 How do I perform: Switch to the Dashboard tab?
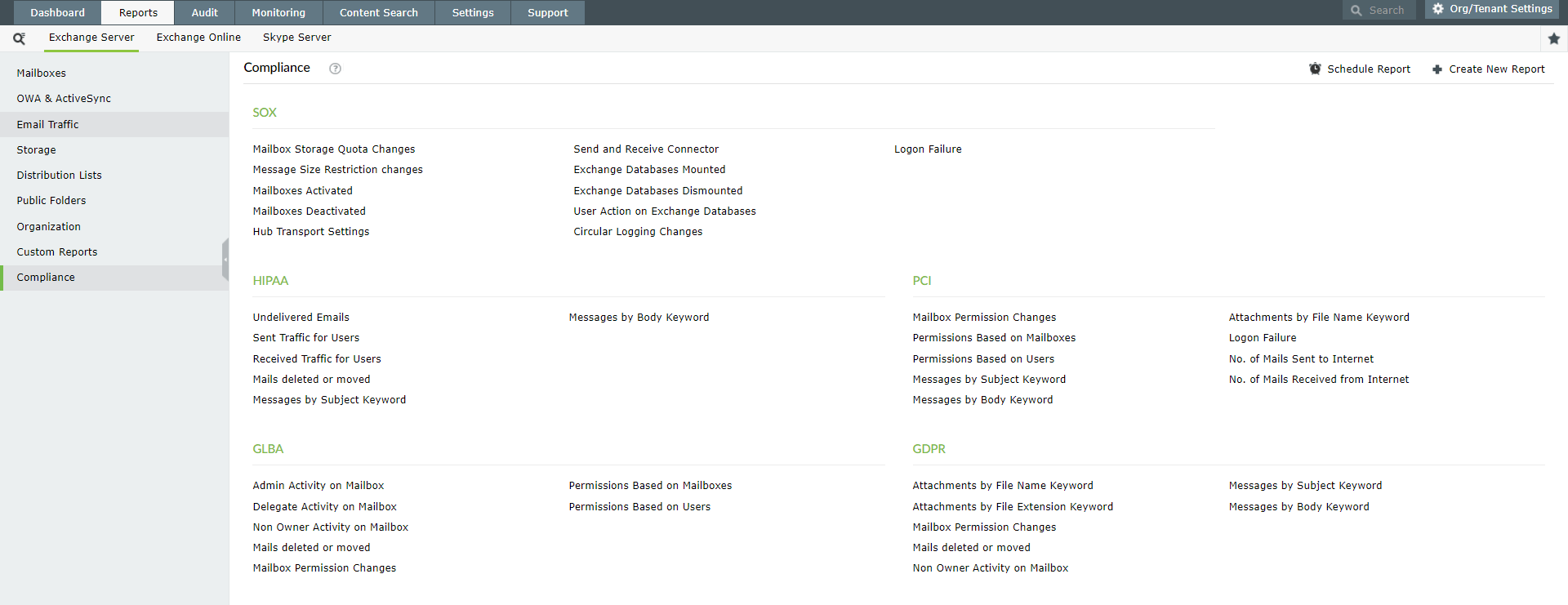pyautogui.click(x=57, y=12)
